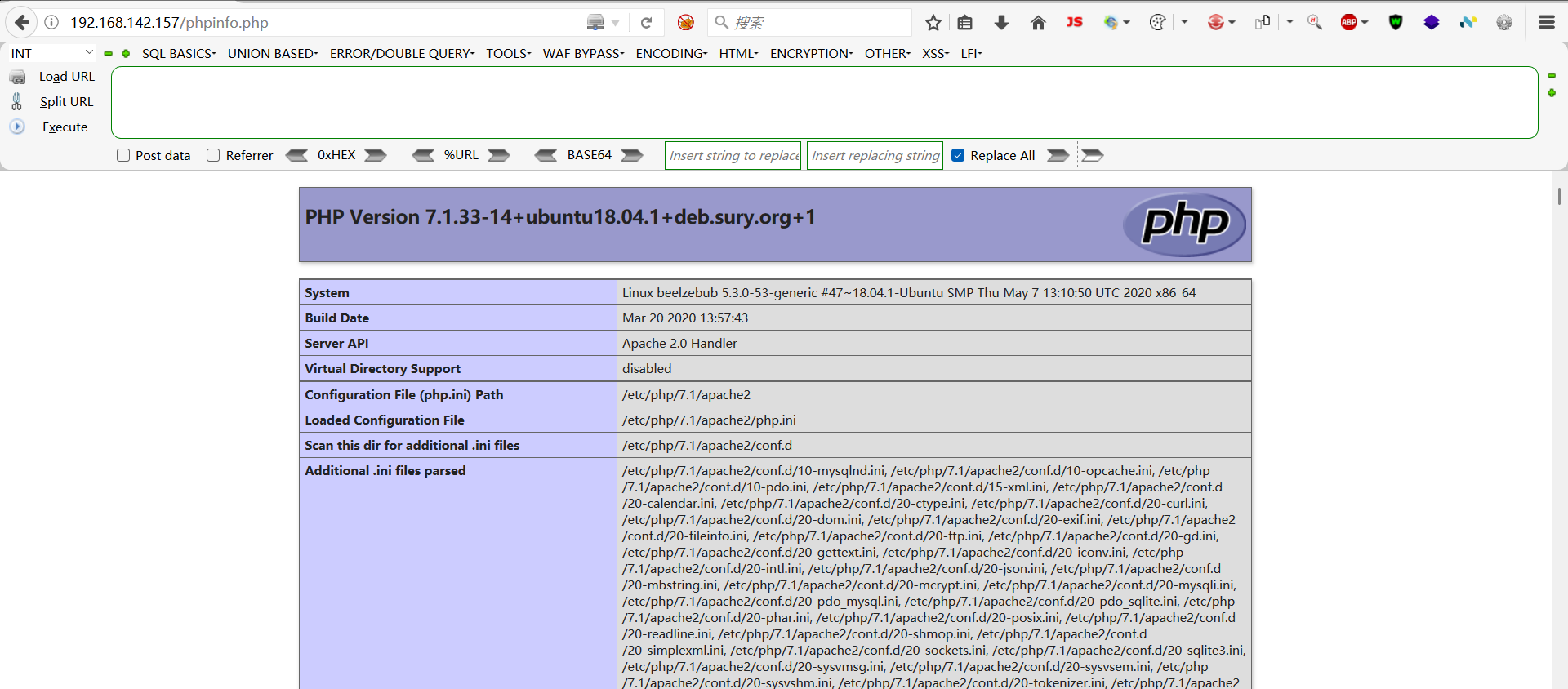
Task: Click the purple layered extension icon
Action: (x=1432, y=23)
